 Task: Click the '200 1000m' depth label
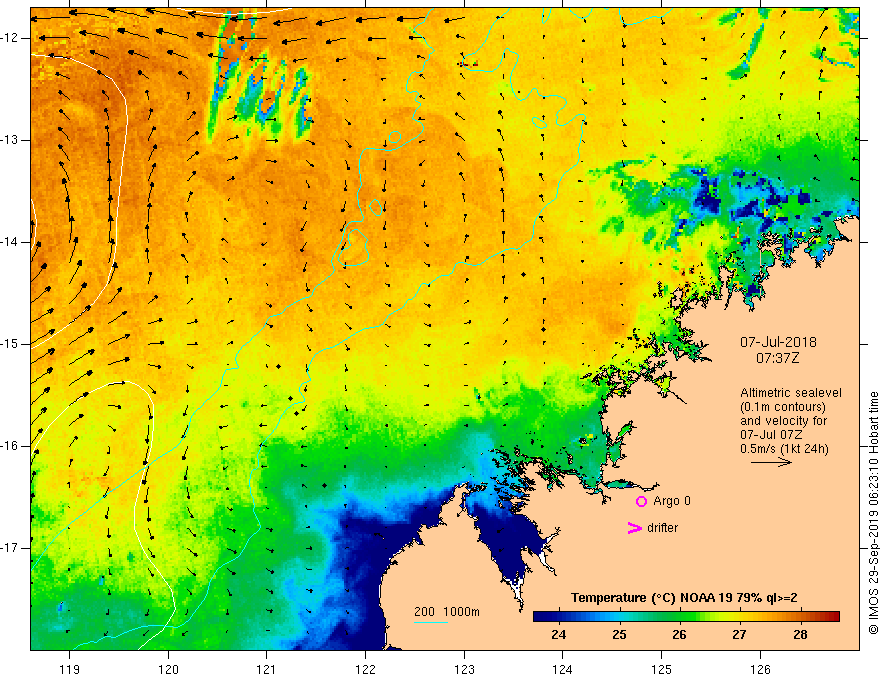pyautogui.click(x=447, y=612)
